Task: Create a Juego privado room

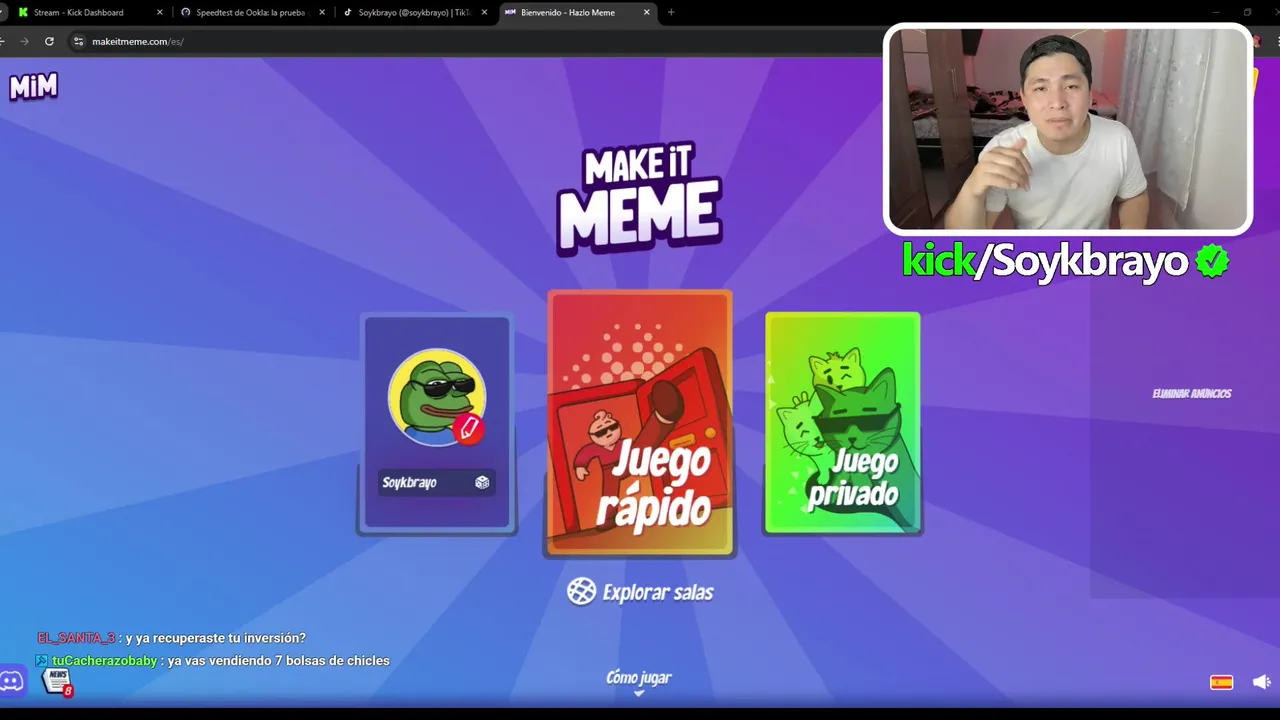Action: (842, 422)
